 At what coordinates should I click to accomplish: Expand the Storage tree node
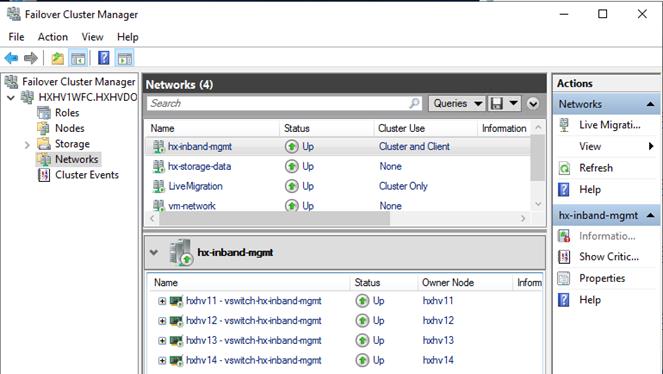click(27, 145)
